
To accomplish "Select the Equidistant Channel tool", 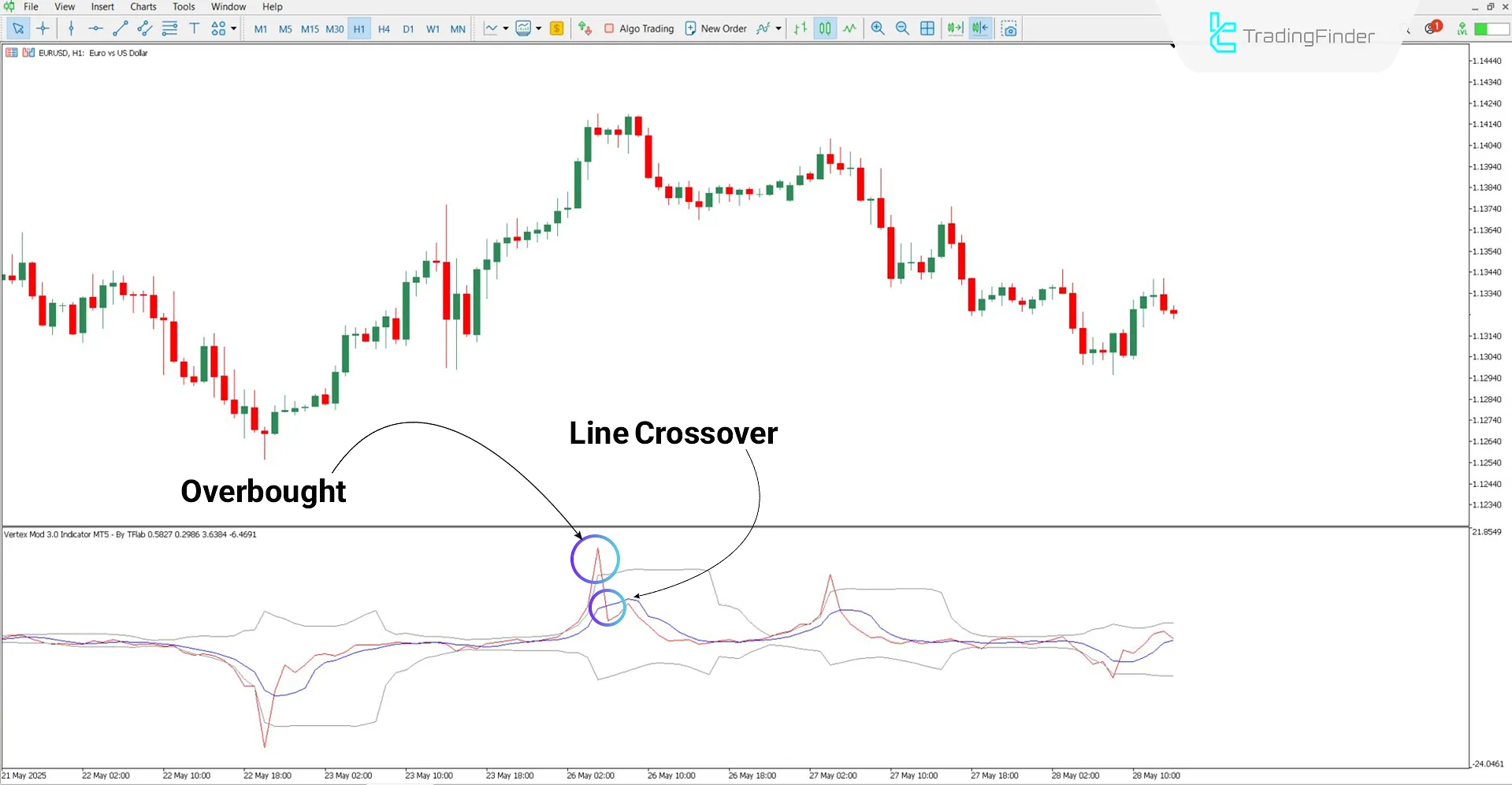I will pos(144,28).
